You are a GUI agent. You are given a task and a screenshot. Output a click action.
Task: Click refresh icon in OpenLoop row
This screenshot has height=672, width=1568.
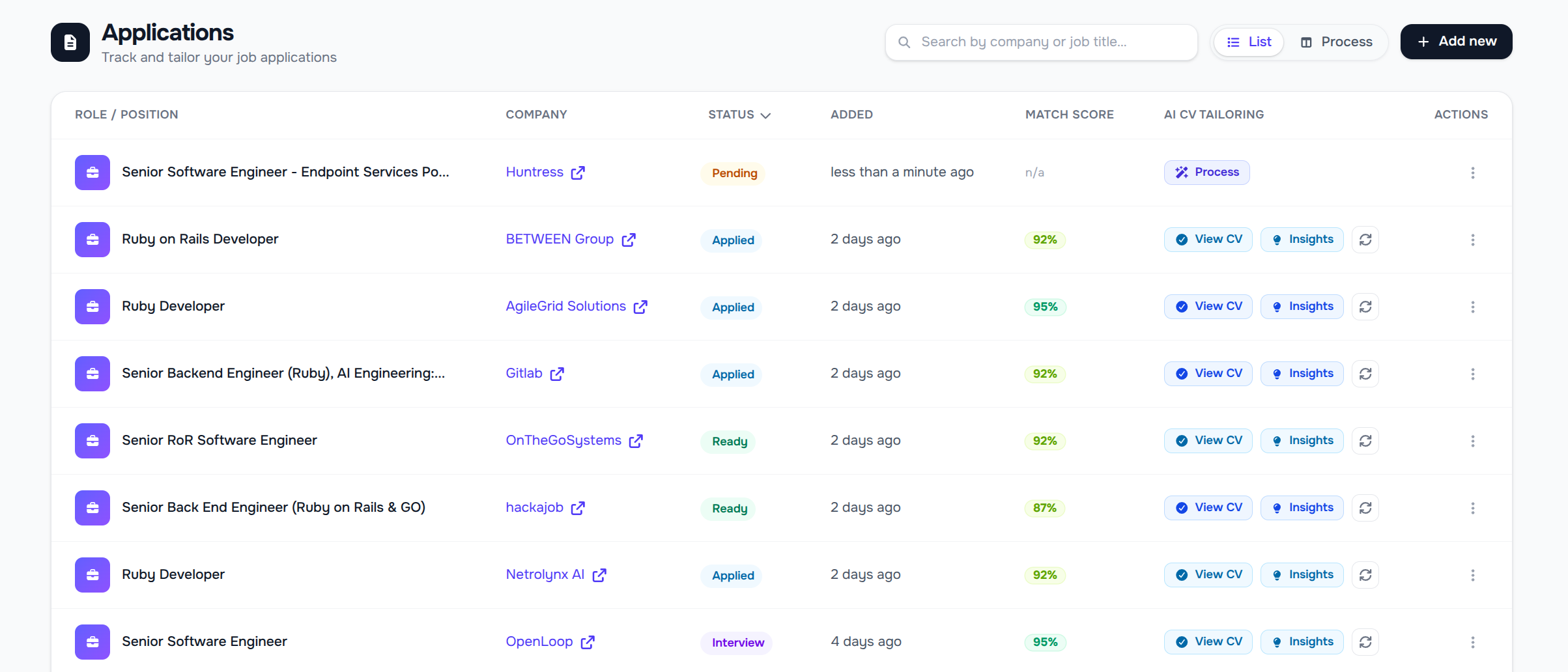(x=1365, y=642)
